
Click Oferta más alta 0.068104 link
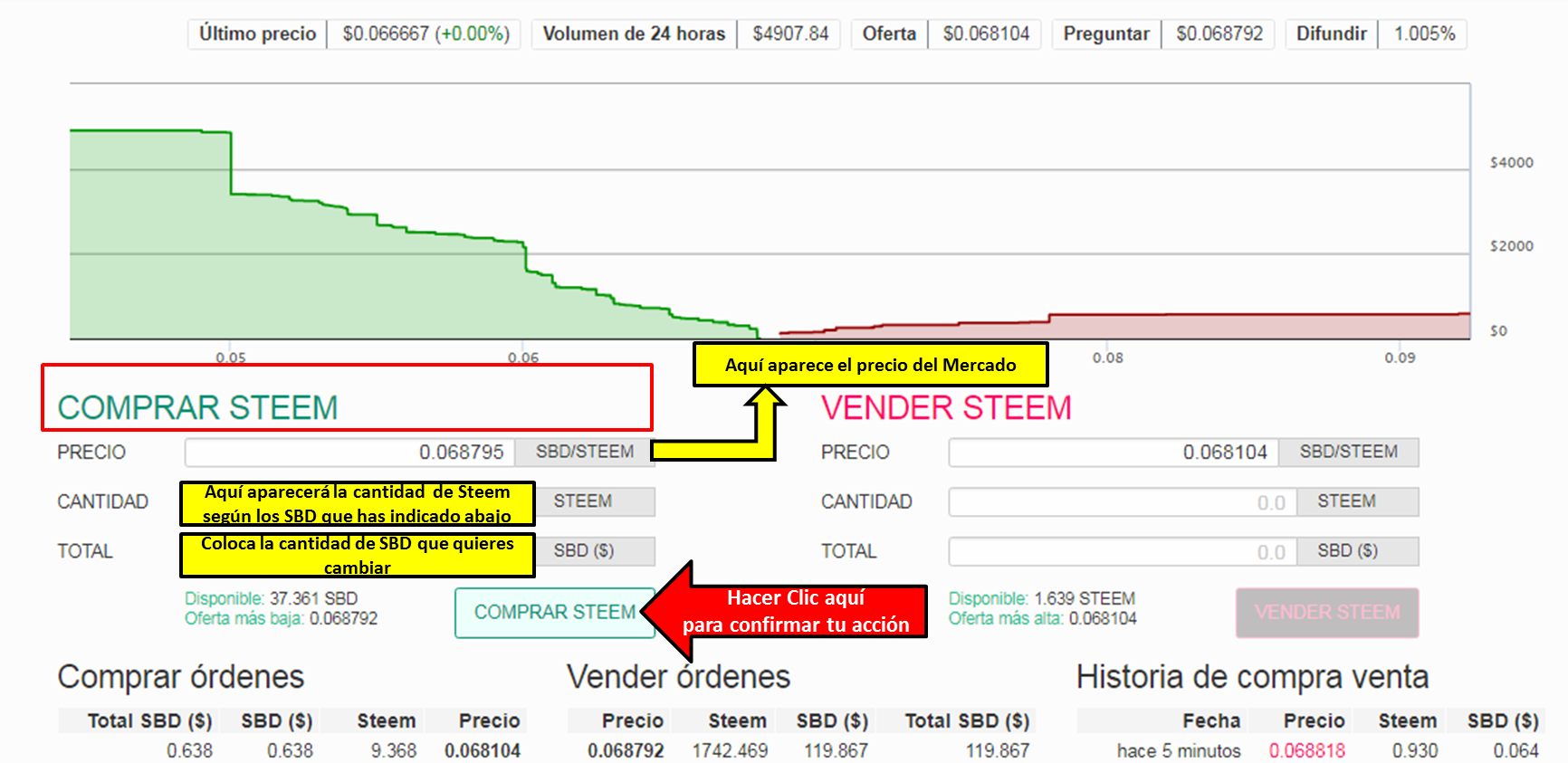click(1042, 618)
